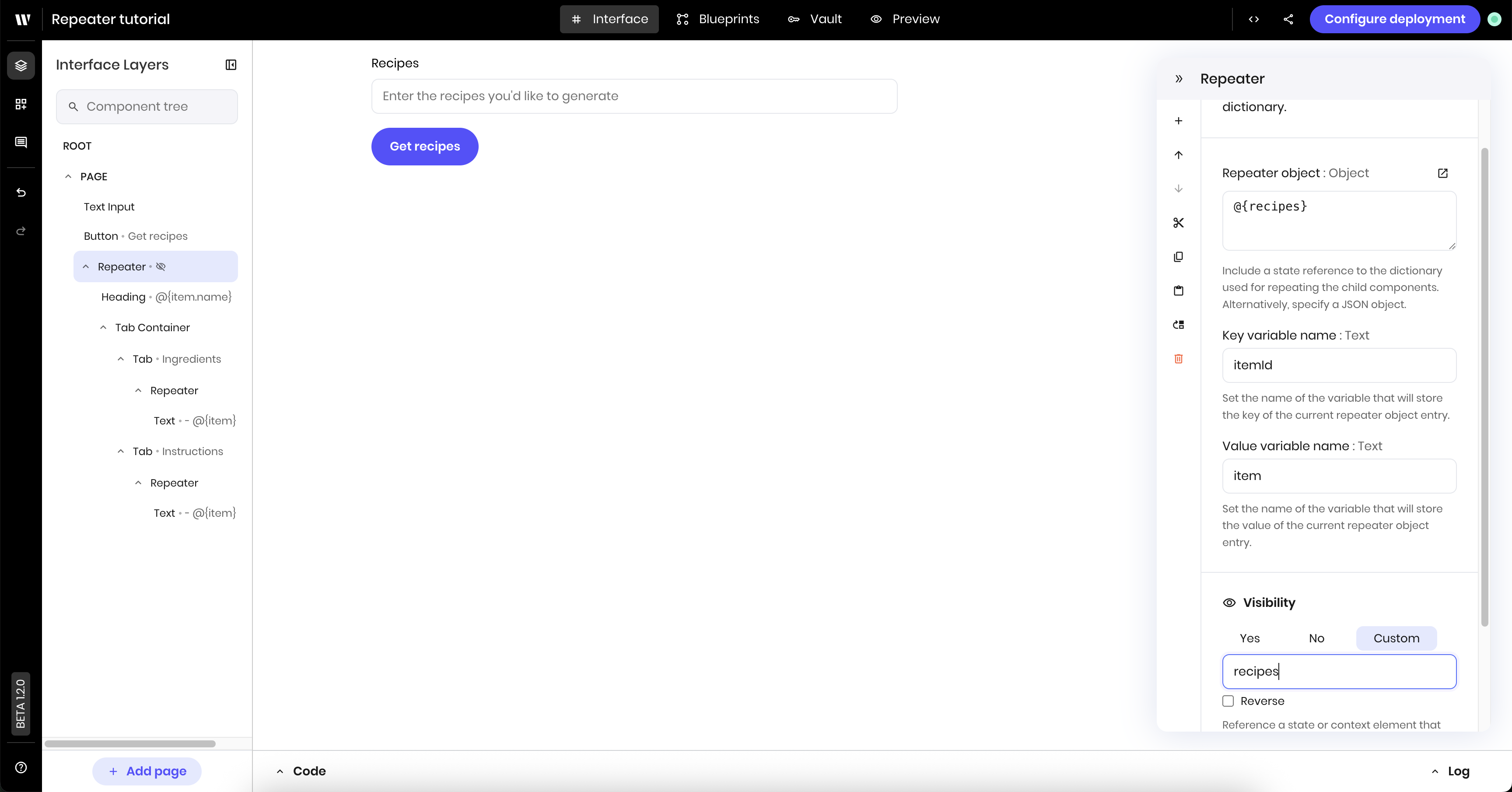Collapse the Tab Container node
This screenshot has height=792, width=1512.
[103, 328]
